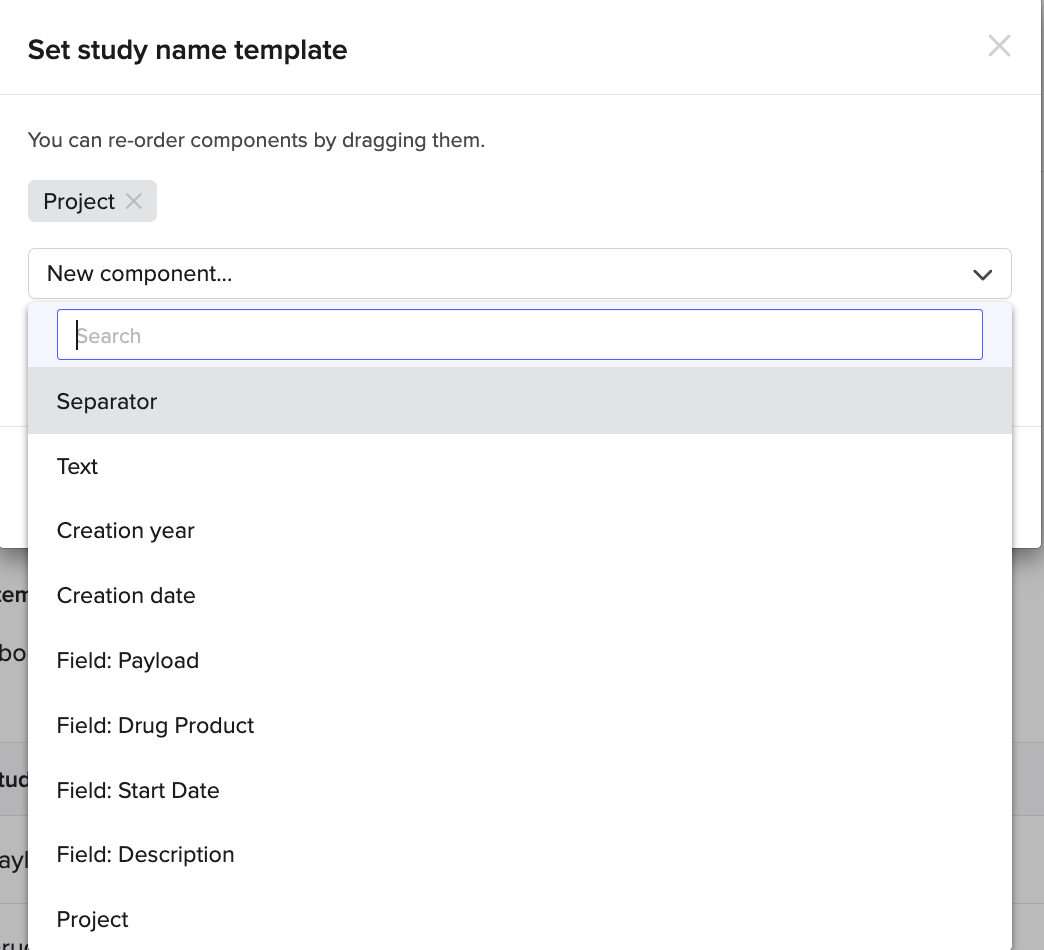1044x950 pixels.
Task: Collapse the New component chevron arrow
Action: [982, 274]
